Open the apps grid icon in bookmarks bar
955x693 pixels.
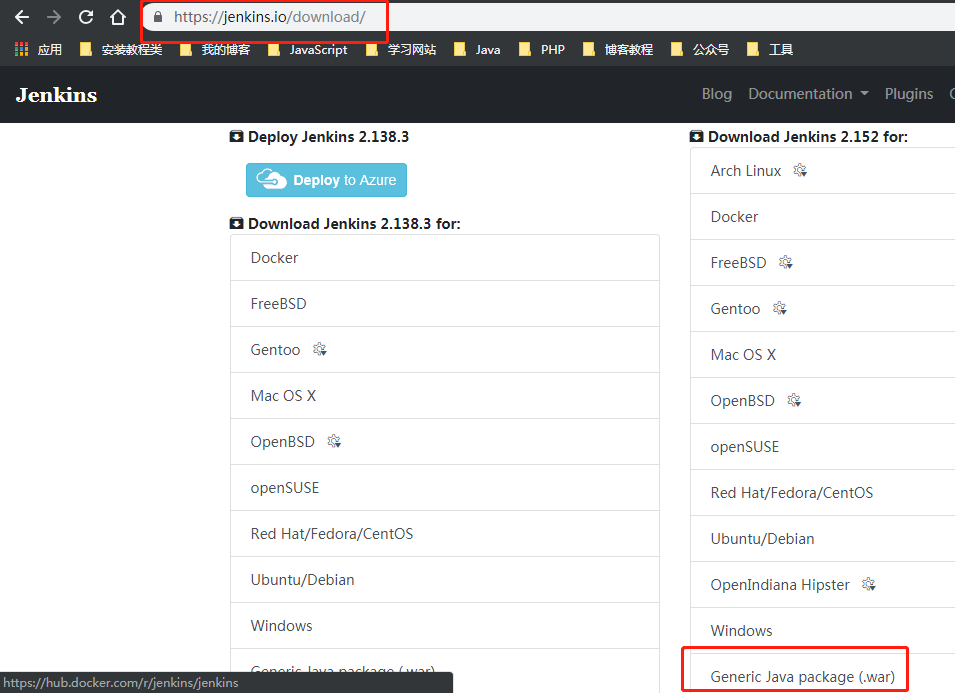21,49
